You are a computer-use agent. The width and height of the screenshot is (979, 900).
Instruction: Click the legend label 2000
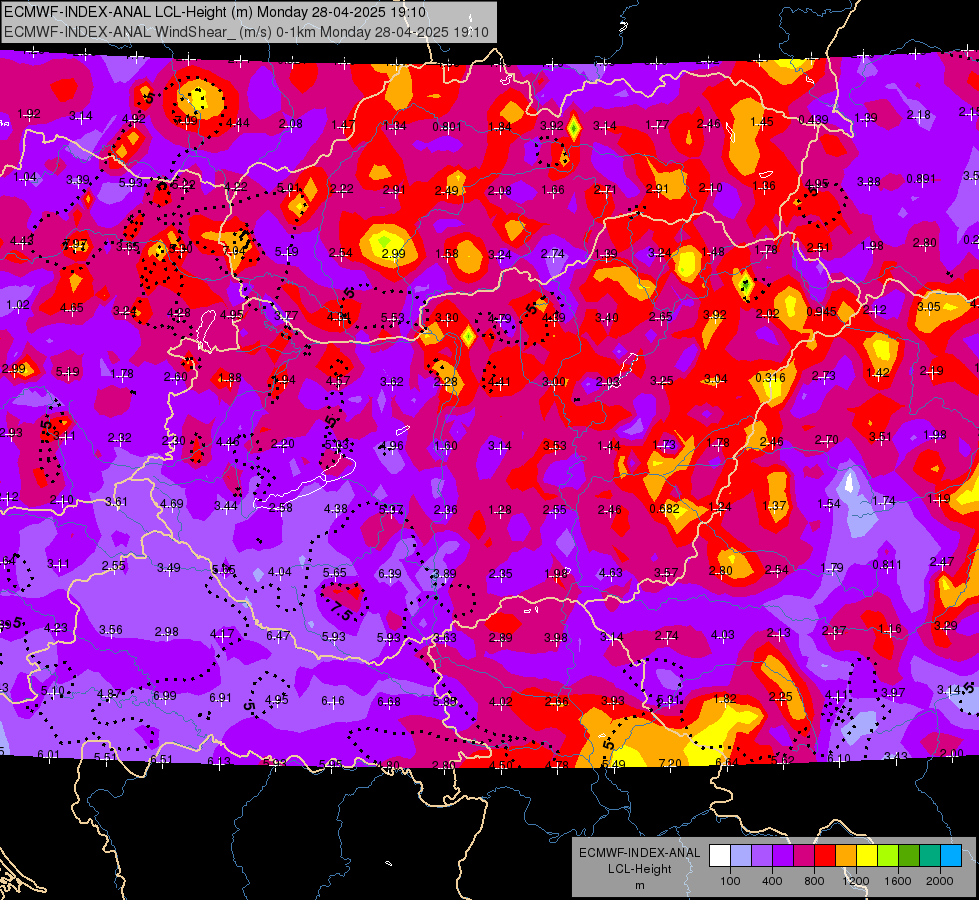tap(940, 881)
